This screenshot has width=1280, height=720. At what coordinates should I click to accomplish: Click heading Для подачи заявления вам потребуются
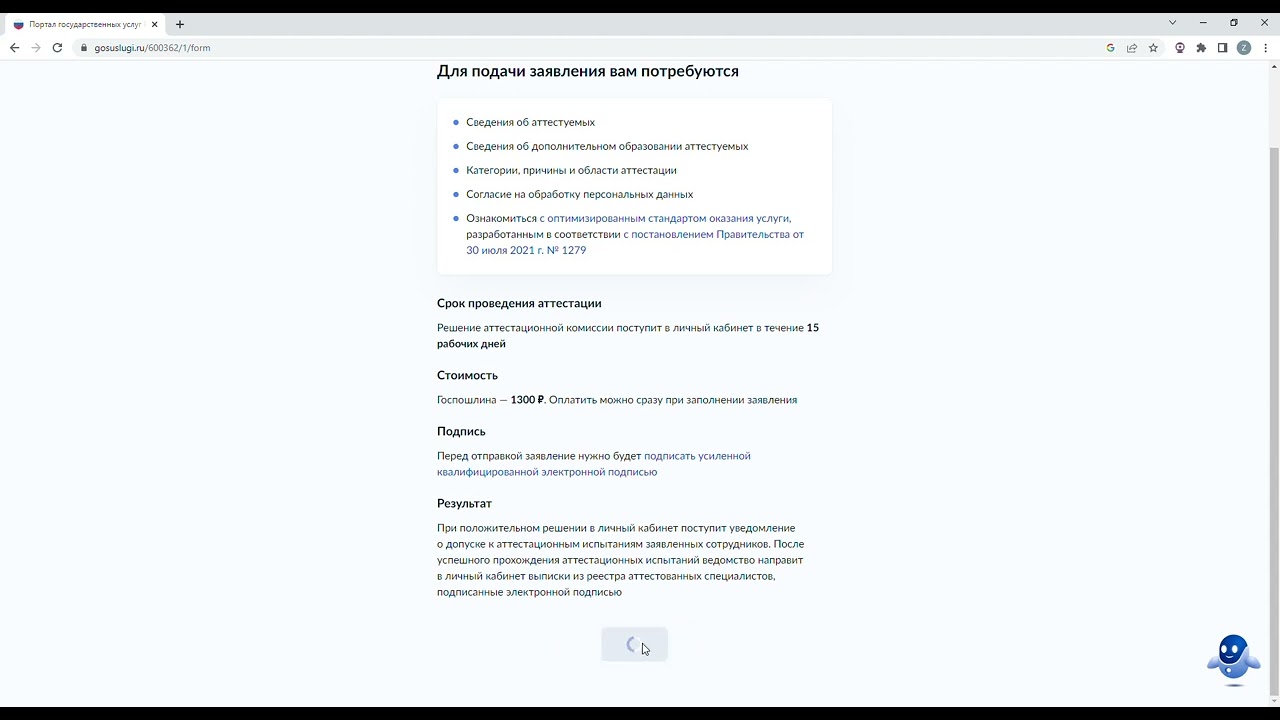[588, 71]
